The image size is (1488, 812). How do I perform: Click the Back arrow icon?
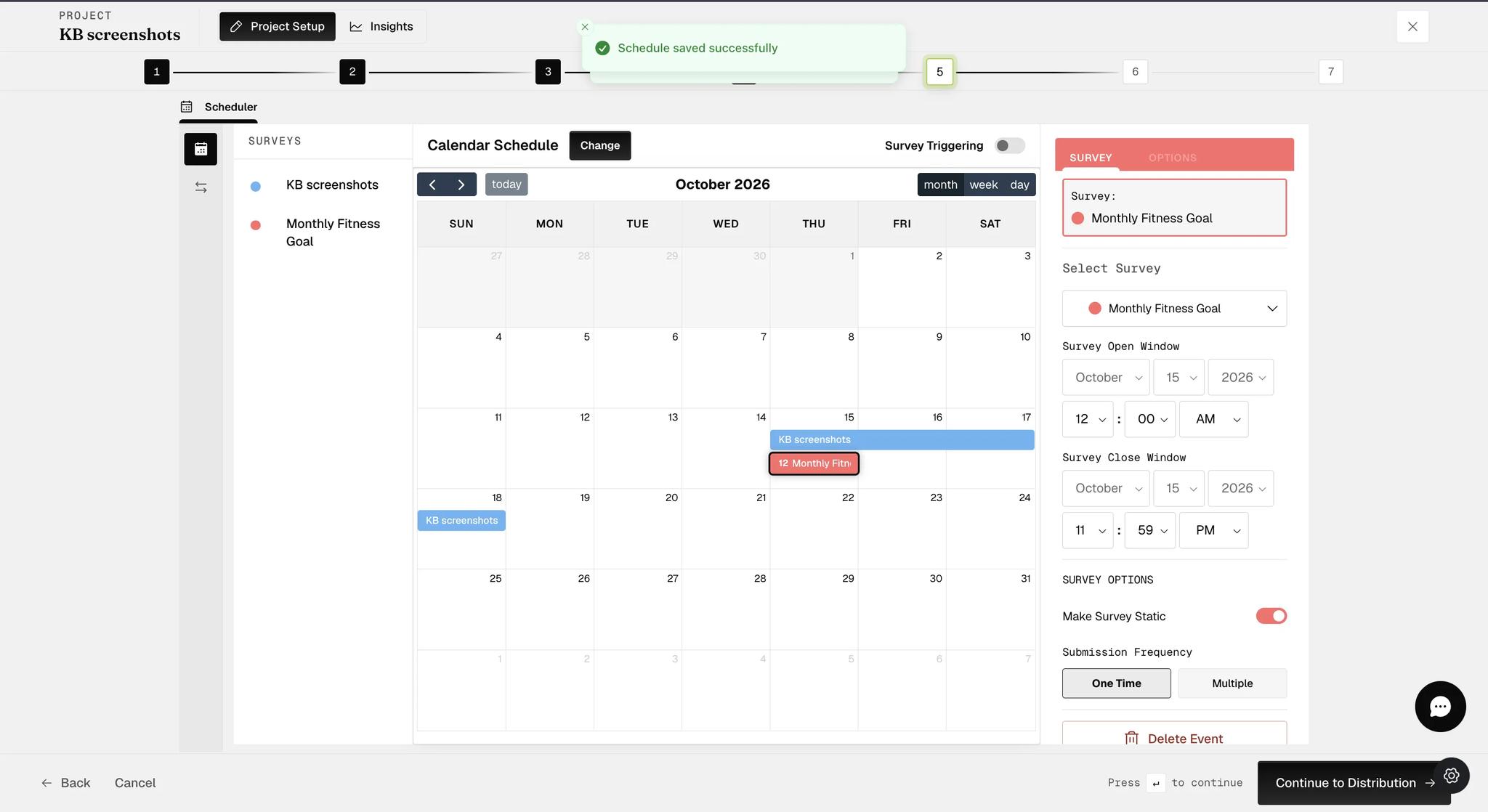[46, 783]
